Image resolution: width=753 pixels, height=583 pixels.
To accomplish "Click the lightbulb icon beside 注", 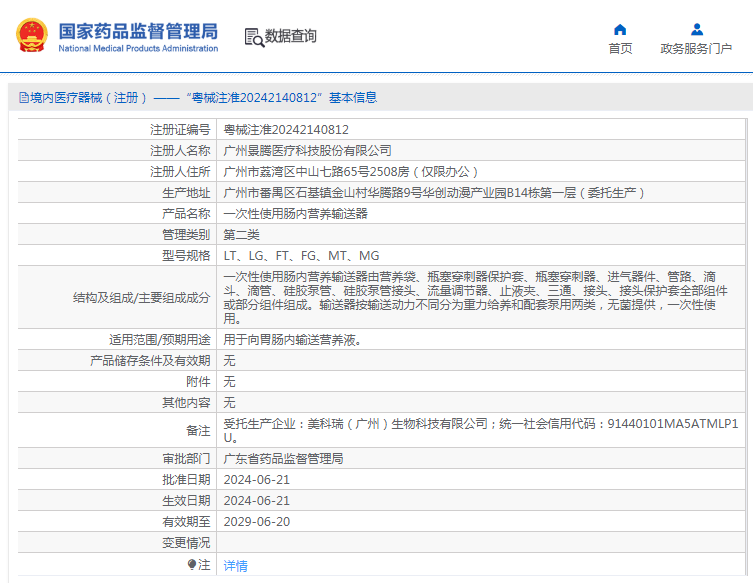I will click(x=192, y=564).
